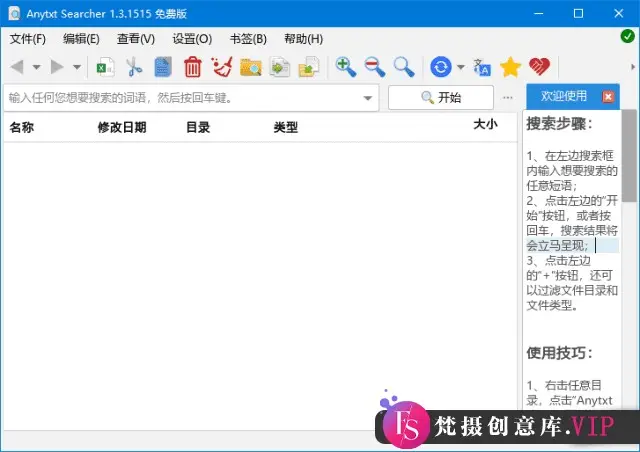
Task: Click into the search keyword input box
Action: [x=182, y=98]
